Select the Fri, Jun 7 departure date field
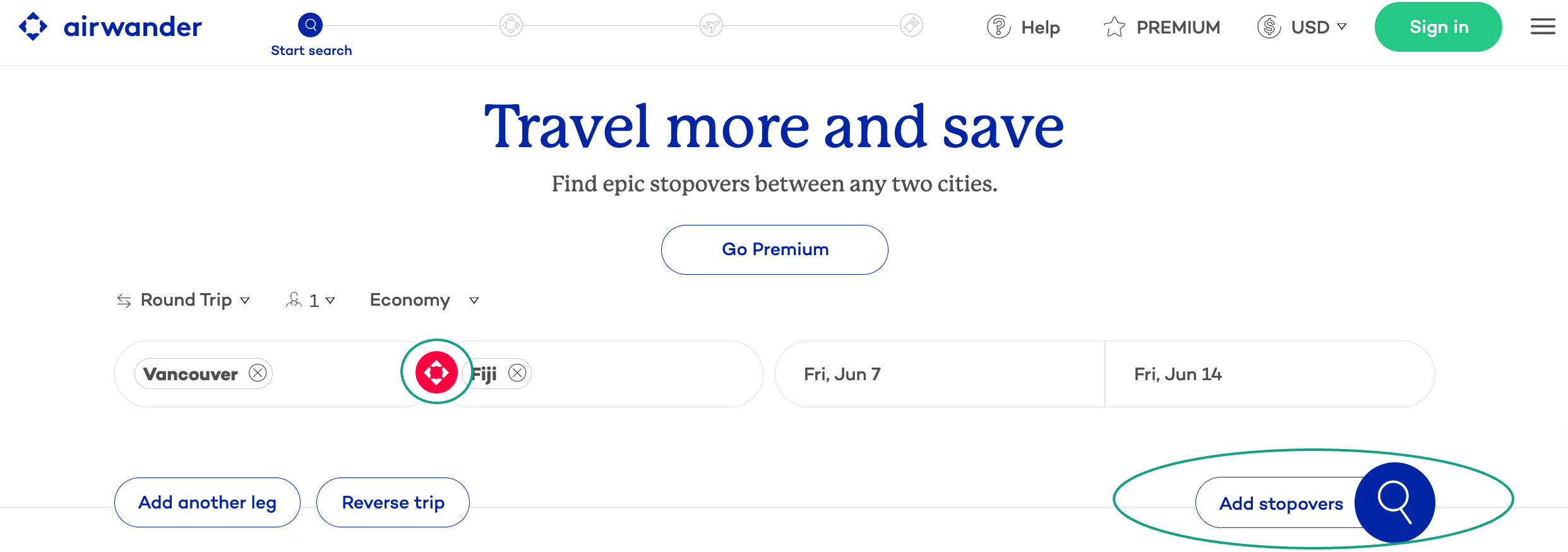Viewport: 1568px width, 552px height. [941, 373]
